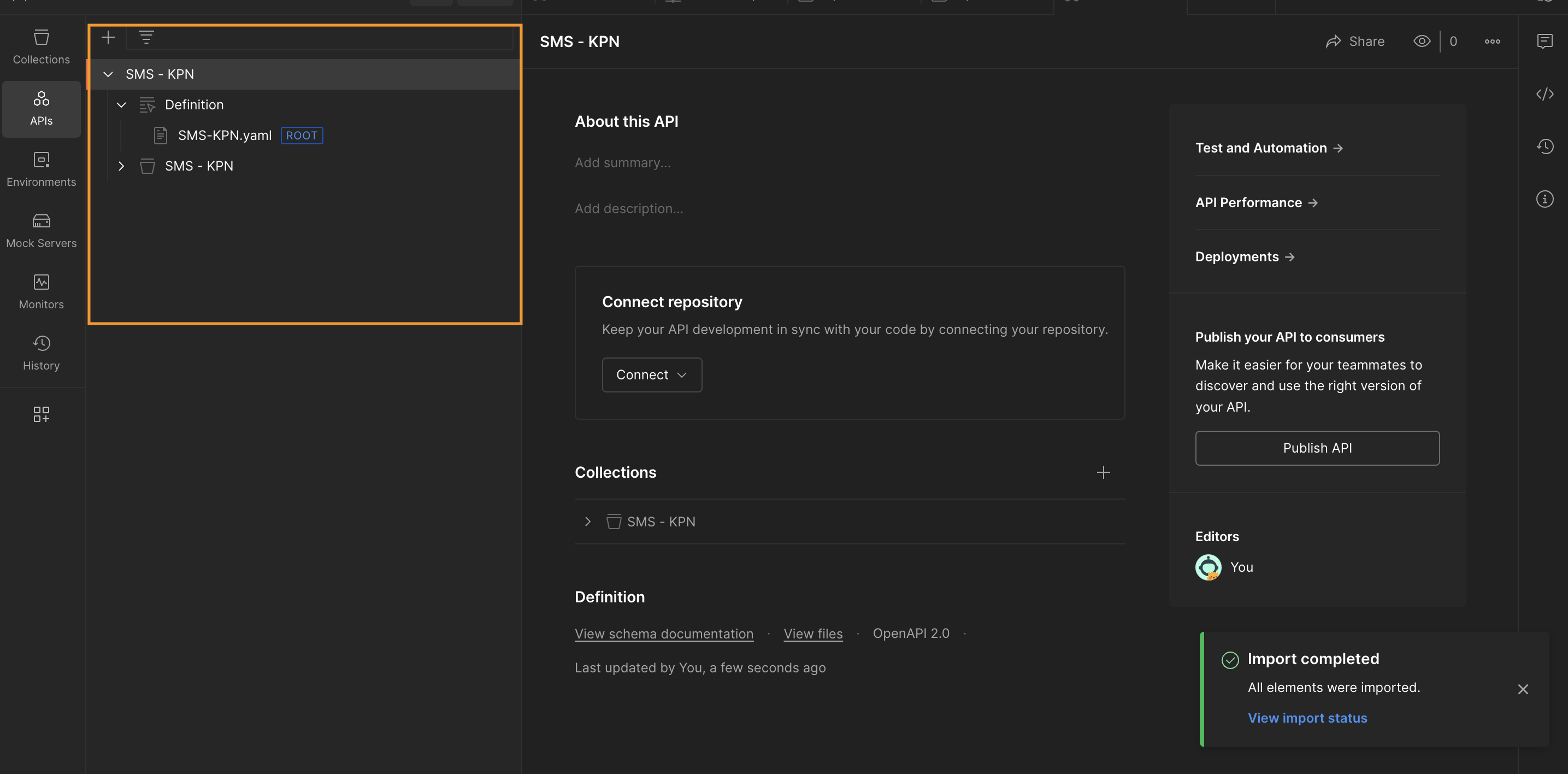The width and height of the screenshot is (1568, 774).
Task: Click the SMS - KPN collection icon in Collections list
Action: (x=614, y=522)
